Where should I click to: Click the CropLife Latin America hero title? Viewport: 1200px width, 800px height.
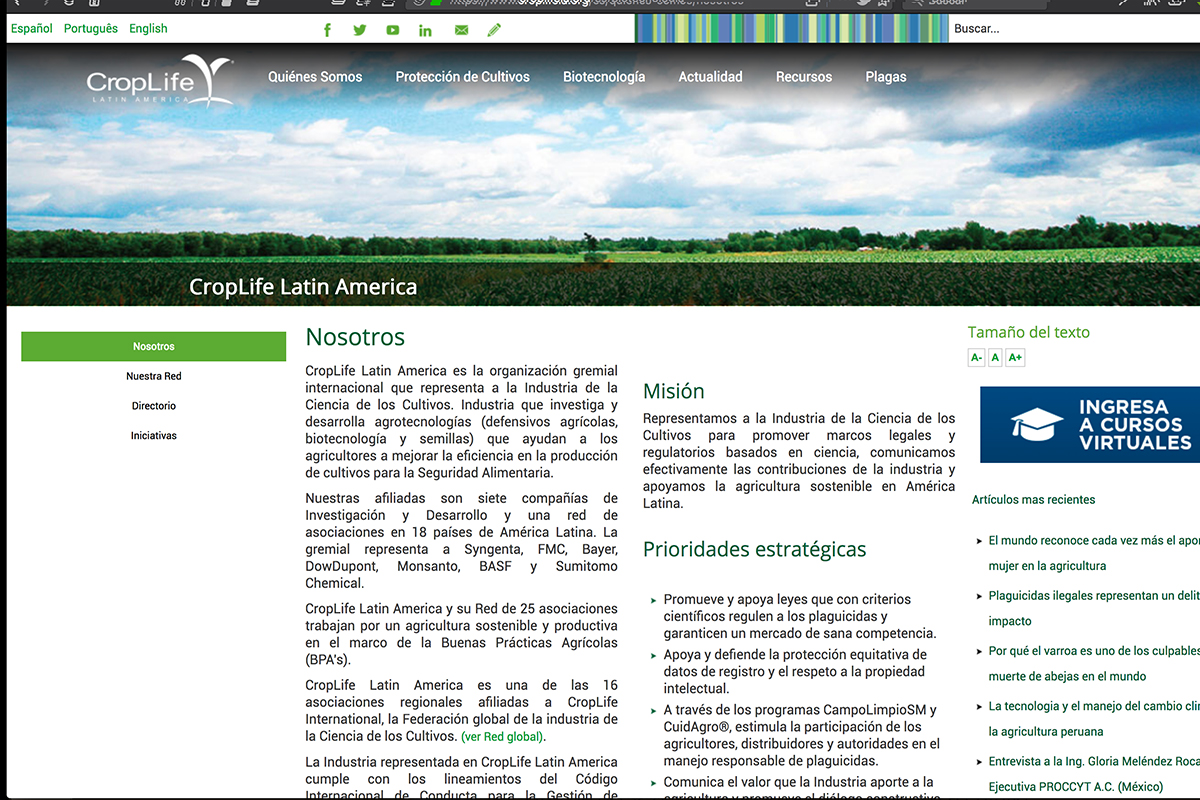pos(303,287)
